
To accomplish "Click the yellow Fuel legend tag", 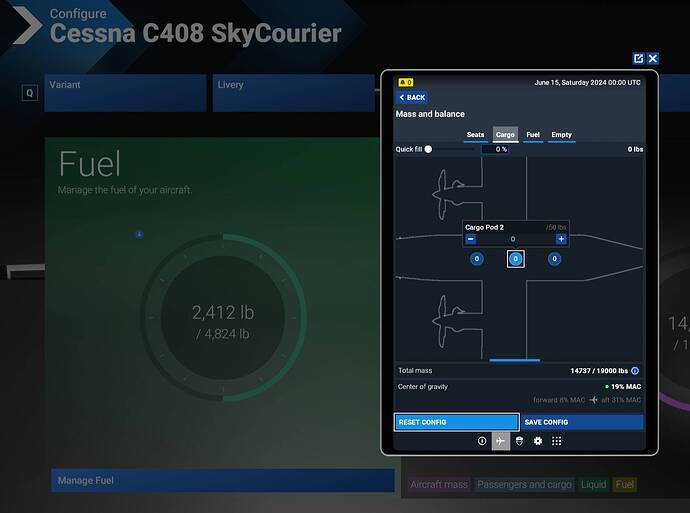I will [x=624, y=484].
